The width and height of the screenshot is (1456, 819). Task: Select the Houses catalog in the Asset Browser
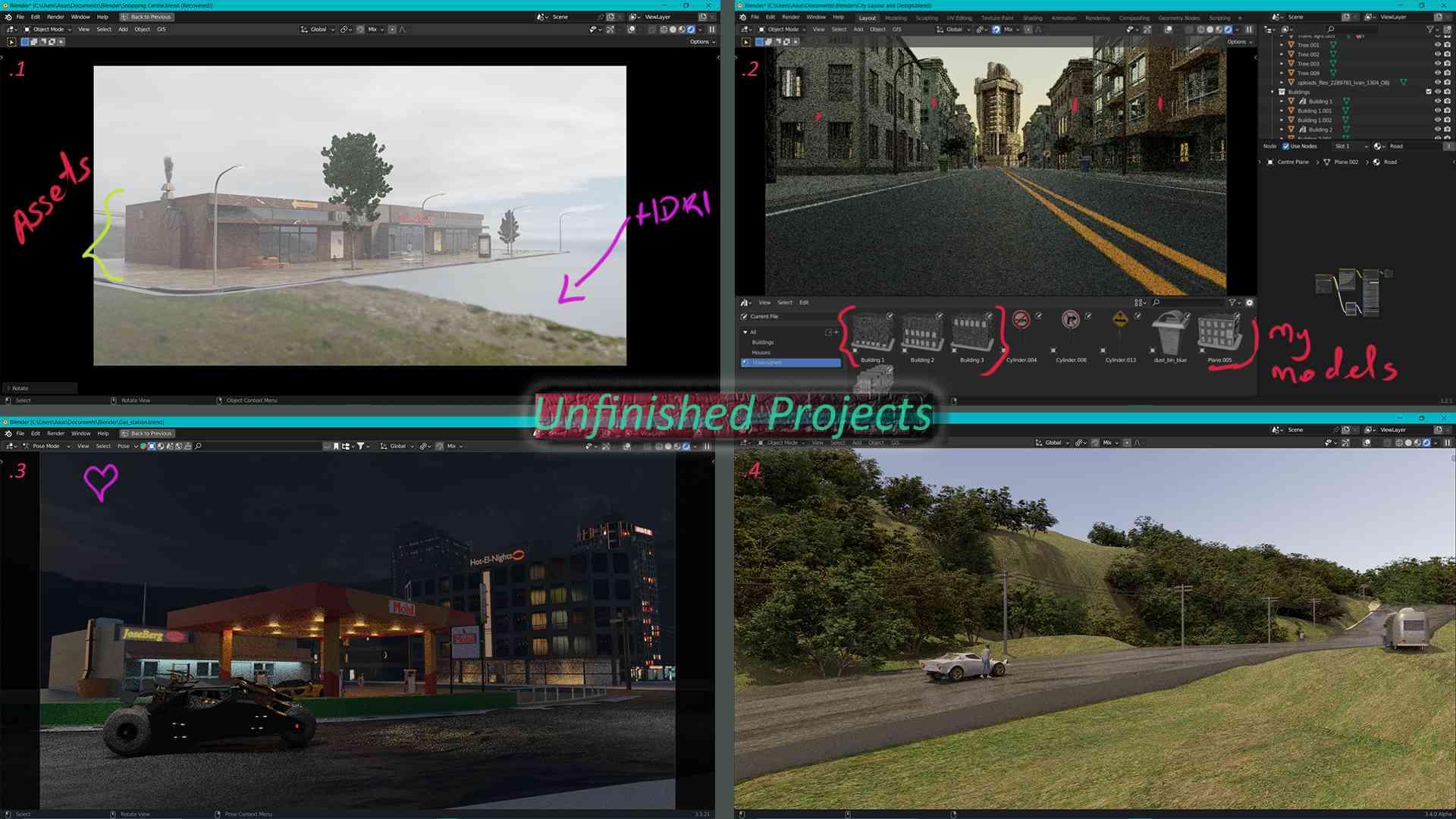click(x=761, y=353)
